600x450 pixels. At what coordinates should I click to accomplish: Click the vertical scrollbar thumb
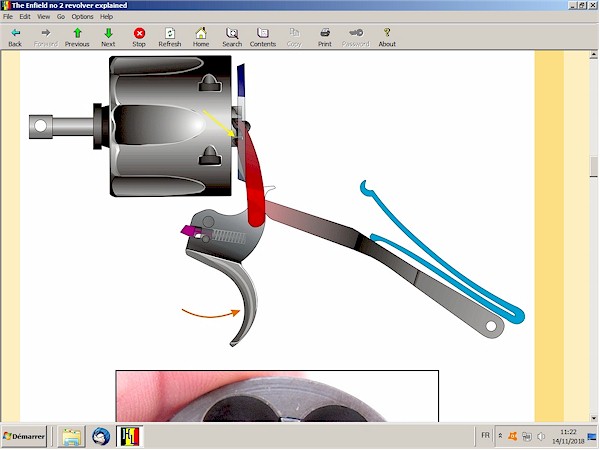(593, 165)
